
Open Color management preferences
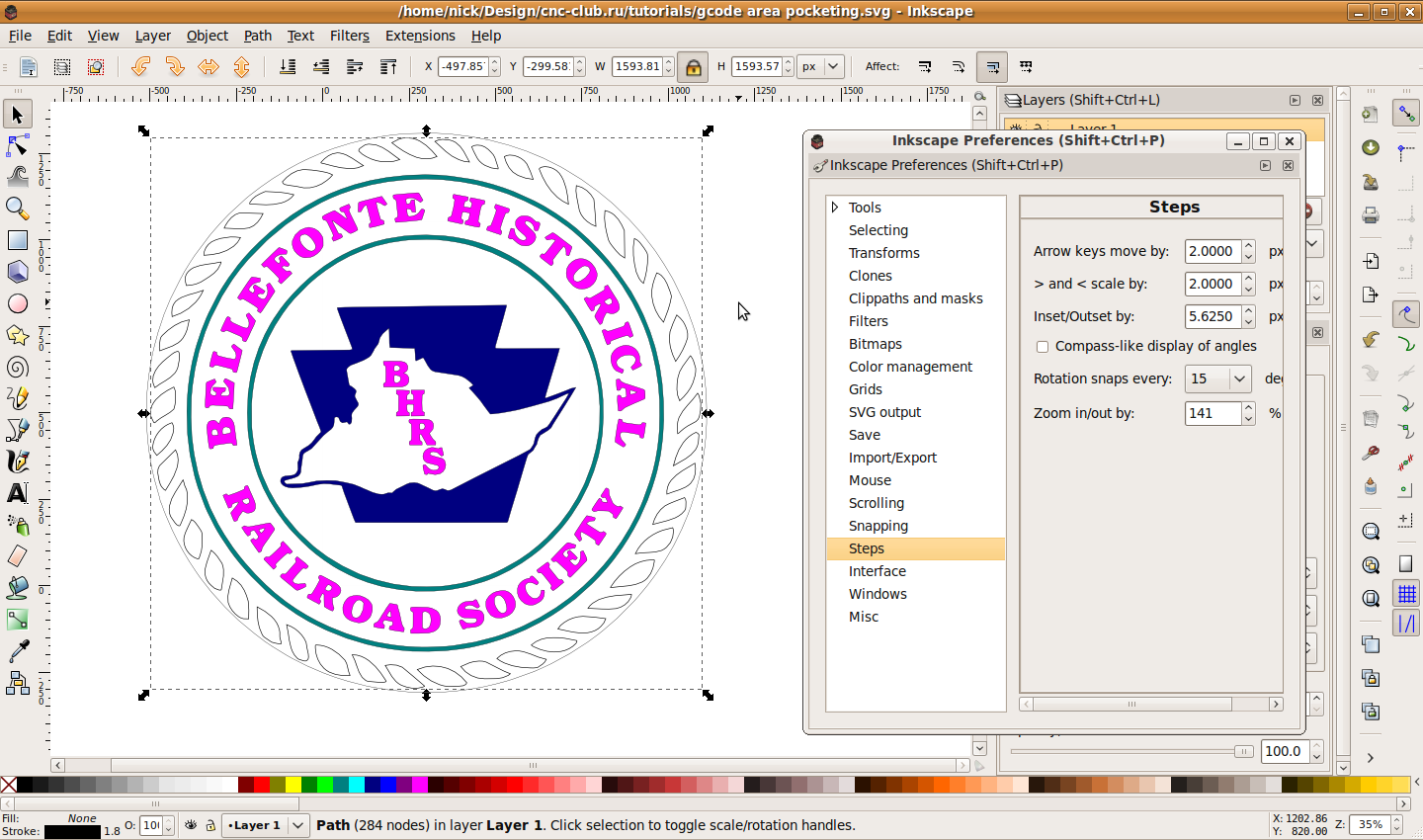point(910,367)
